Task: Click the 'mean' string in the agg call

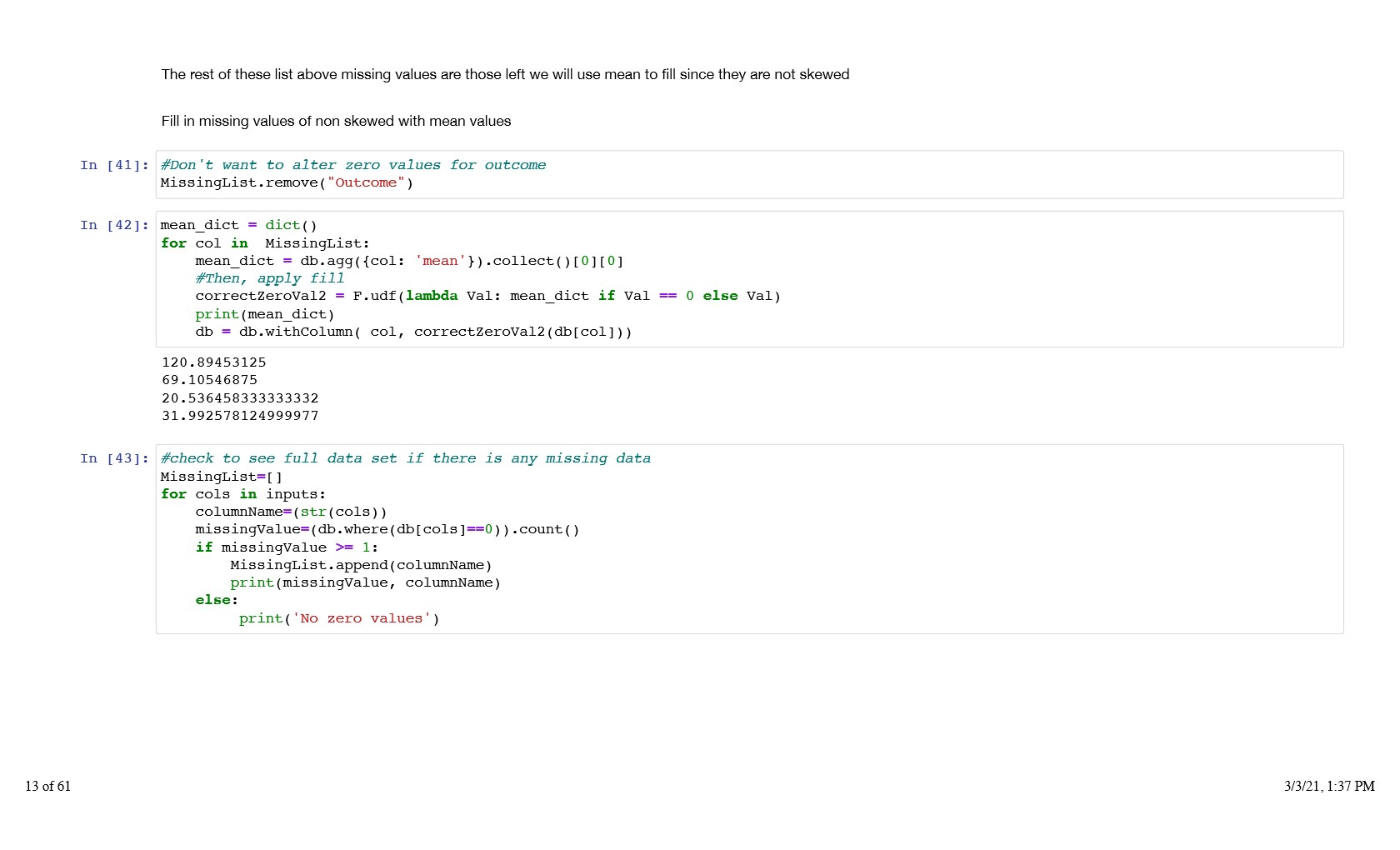Action: 440,261
